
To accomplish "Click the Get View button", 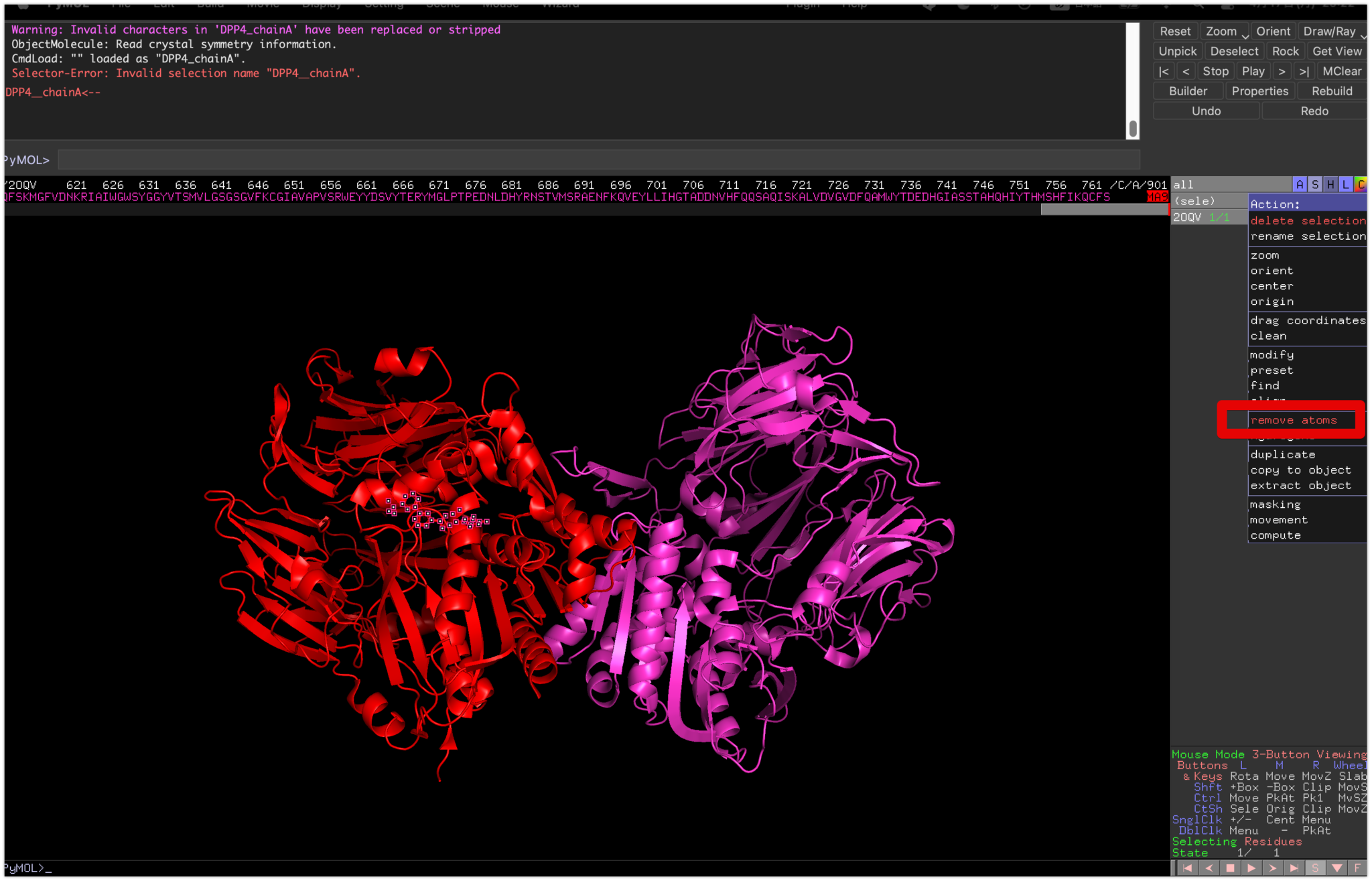I will point(1336,51).
